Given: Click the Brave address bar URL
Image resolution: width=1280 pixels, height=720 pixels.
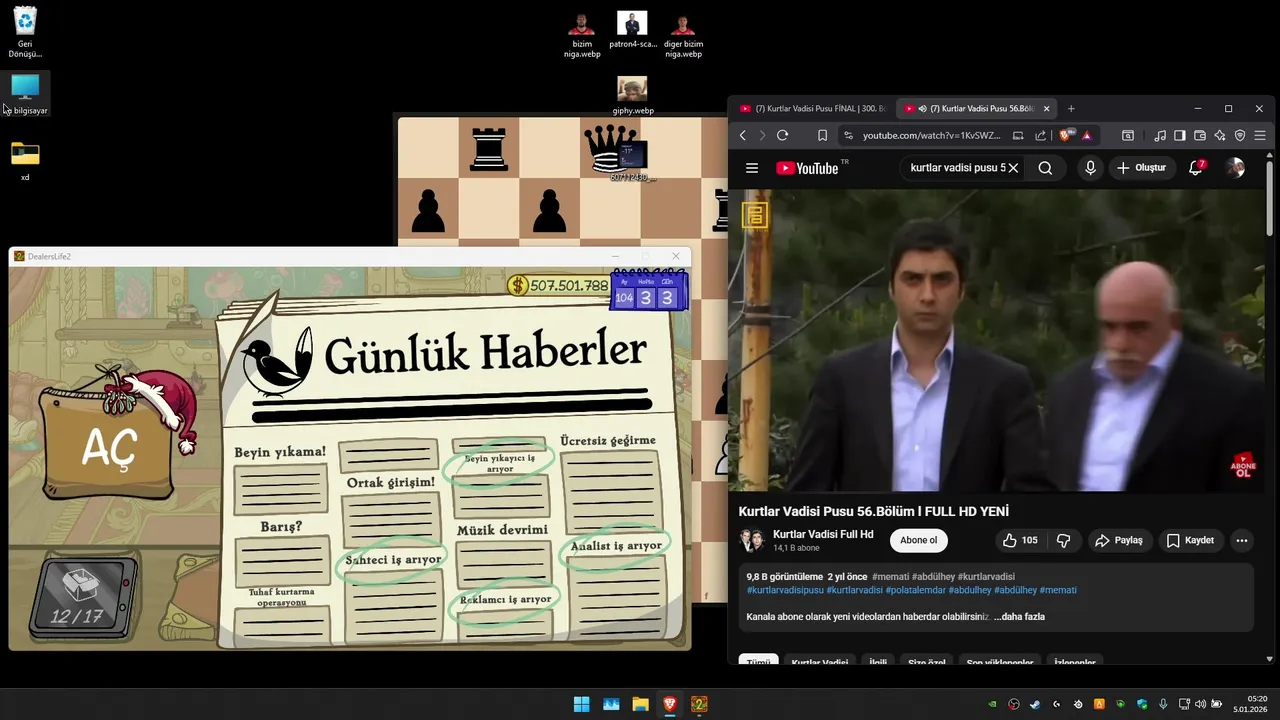Looking at the screenshot, I should click(x=930, y=135).
